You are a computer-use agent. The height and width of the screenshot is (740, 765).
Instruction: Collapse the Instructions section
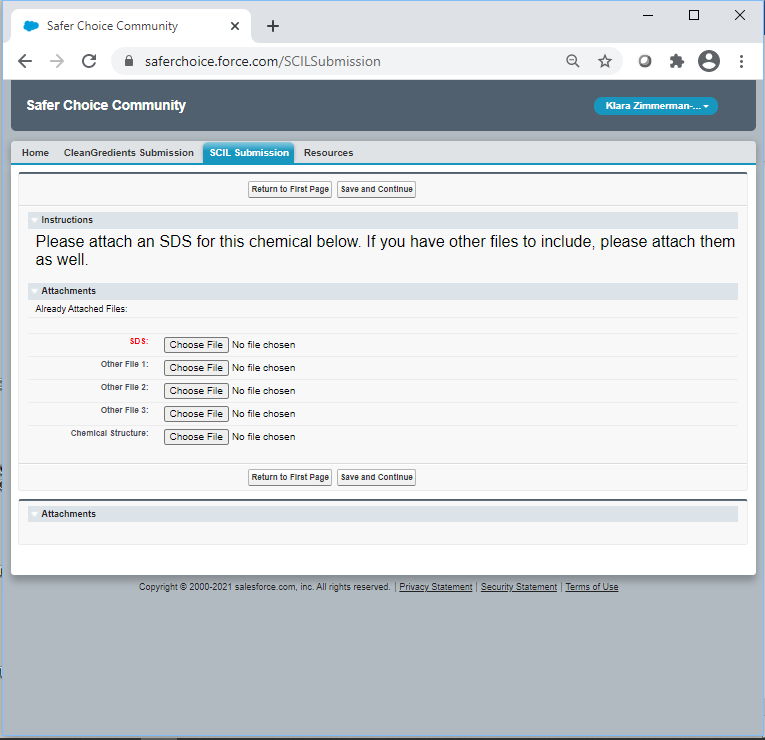pyautogui.click(x=34, y=220)
